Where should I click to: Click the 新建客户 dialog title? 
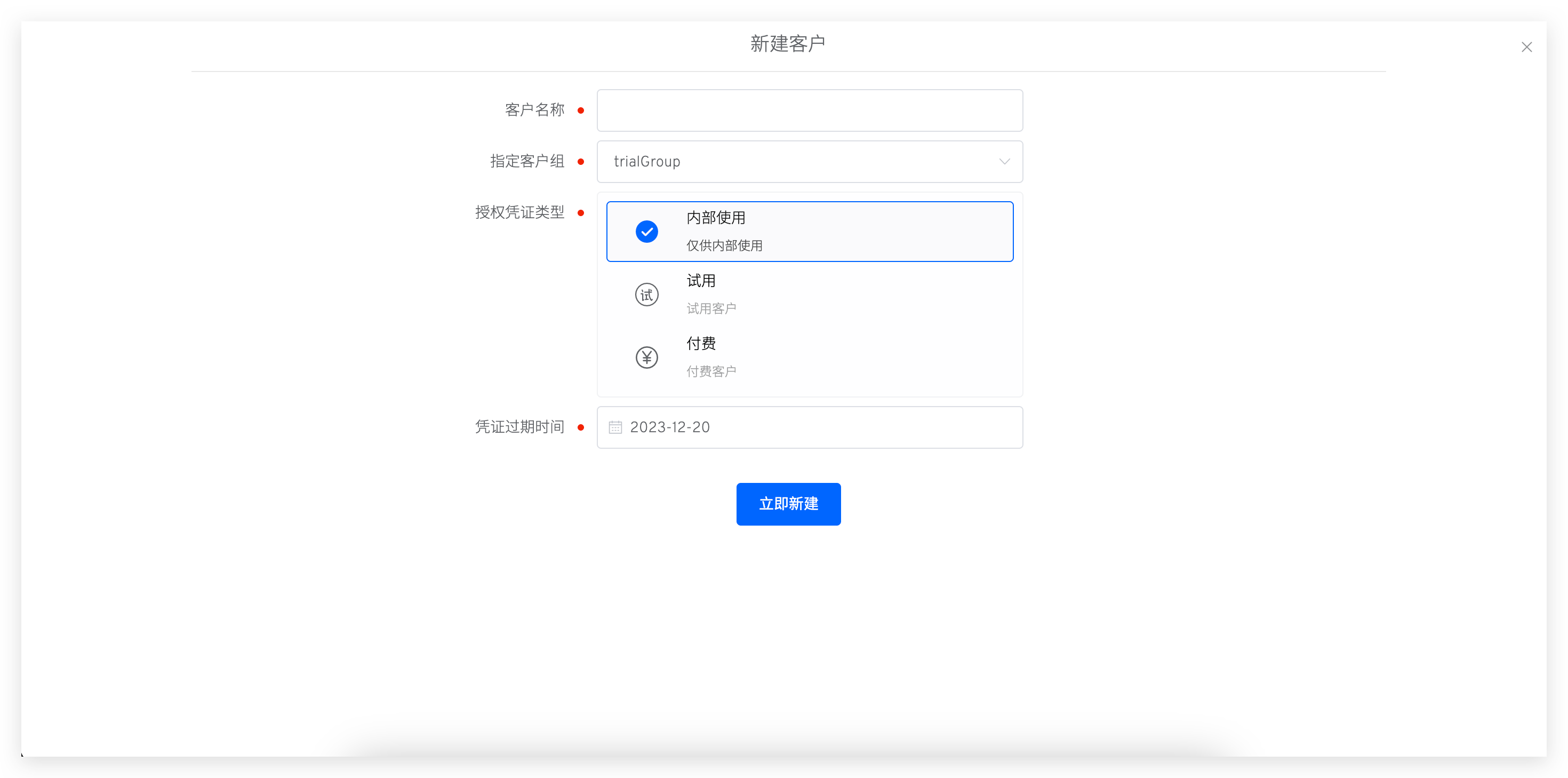pos(788,44)
